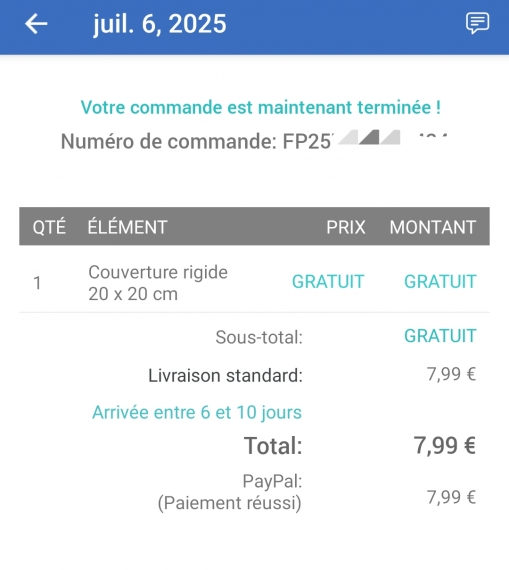Viewport: 509px width, 570px height.
Task: Tap the Sous-total GRATUIT value
Action: click(x=440, y=336)
